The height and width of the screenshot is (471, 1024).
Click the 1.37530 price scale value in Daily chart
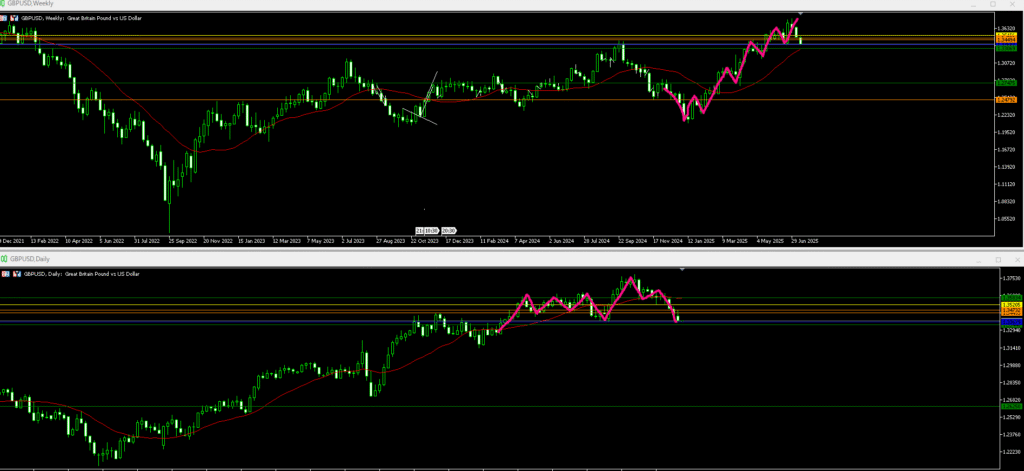click(1012, 278)
